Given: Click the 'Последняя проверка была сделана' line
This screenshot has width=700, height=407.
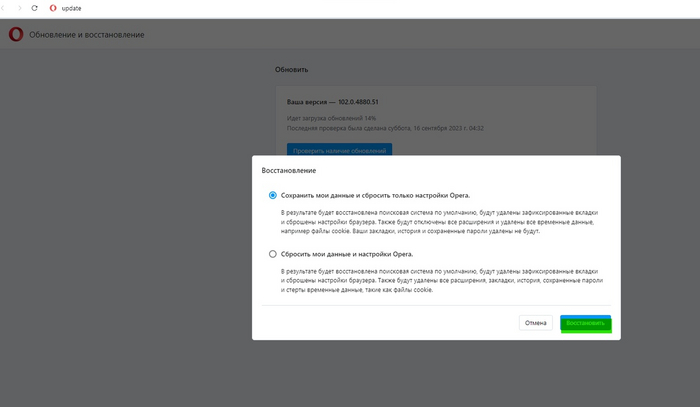Looking at the screenshot, I should pos(385,128).
